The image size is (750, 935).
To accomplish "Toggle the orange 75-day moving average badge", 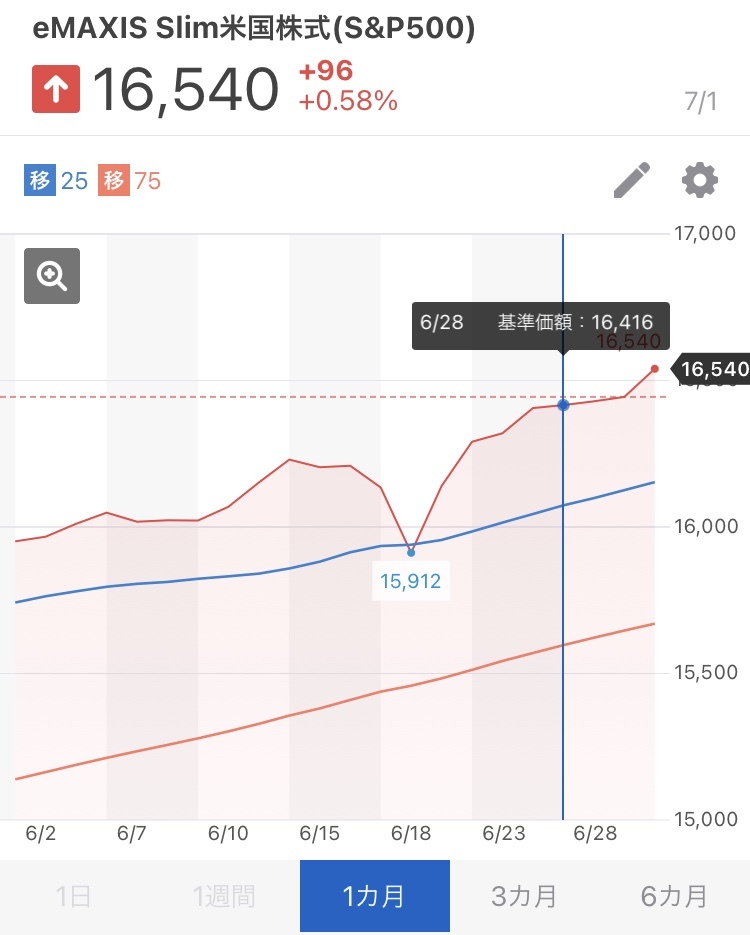I will click(x=130, y=181).
